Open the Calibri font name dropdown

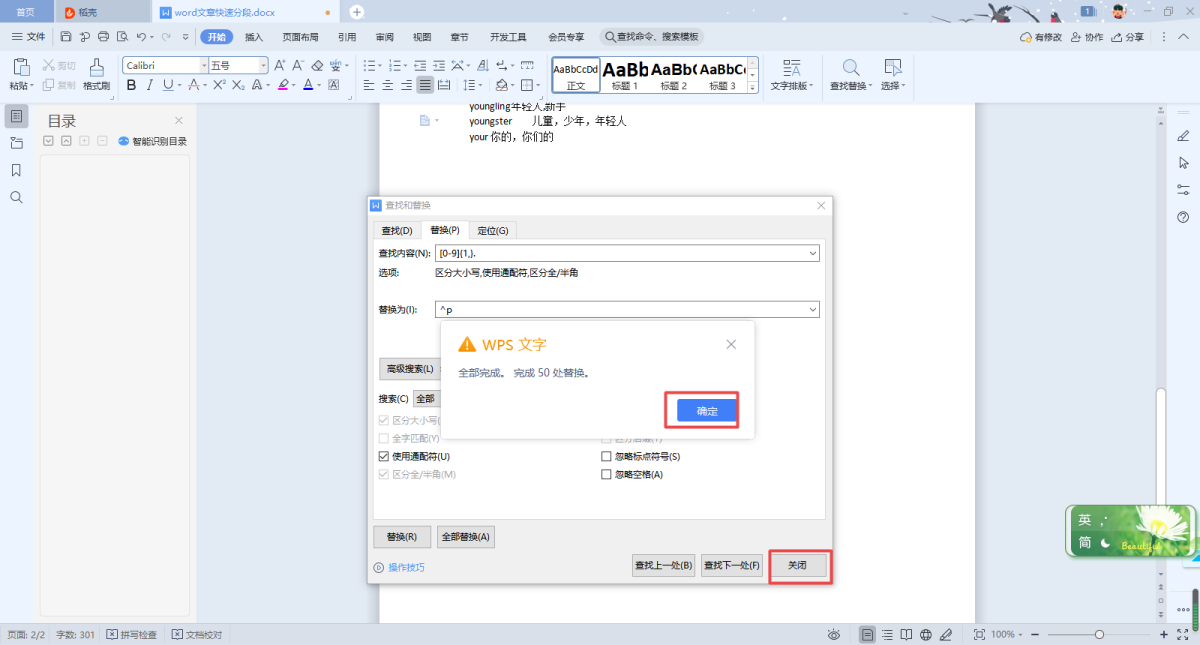(203, 65)
